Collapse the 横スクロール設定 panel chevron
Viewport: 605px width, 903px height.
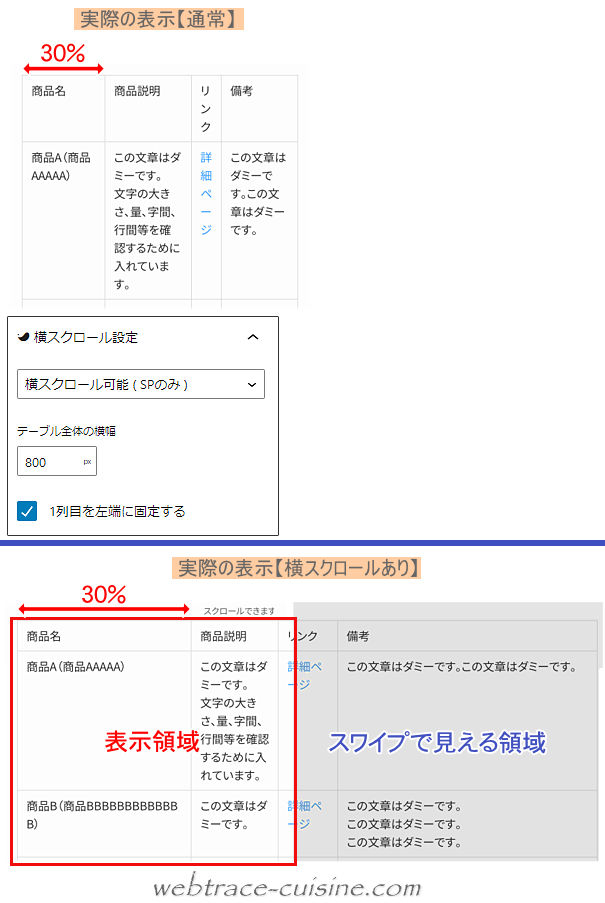point(253,337)
